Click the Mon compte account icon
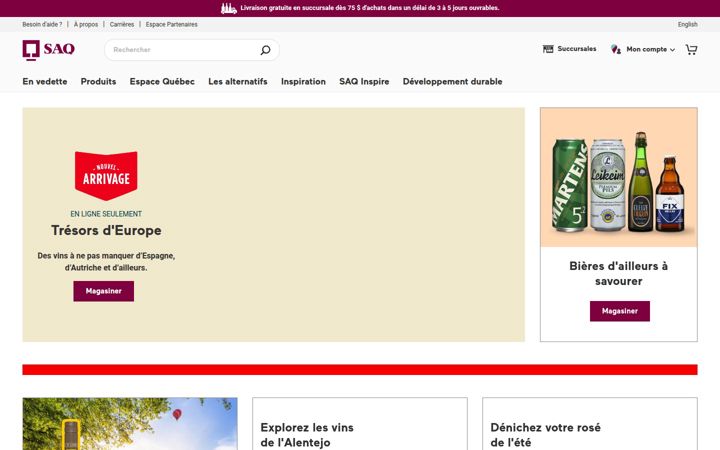 point(616,49)
